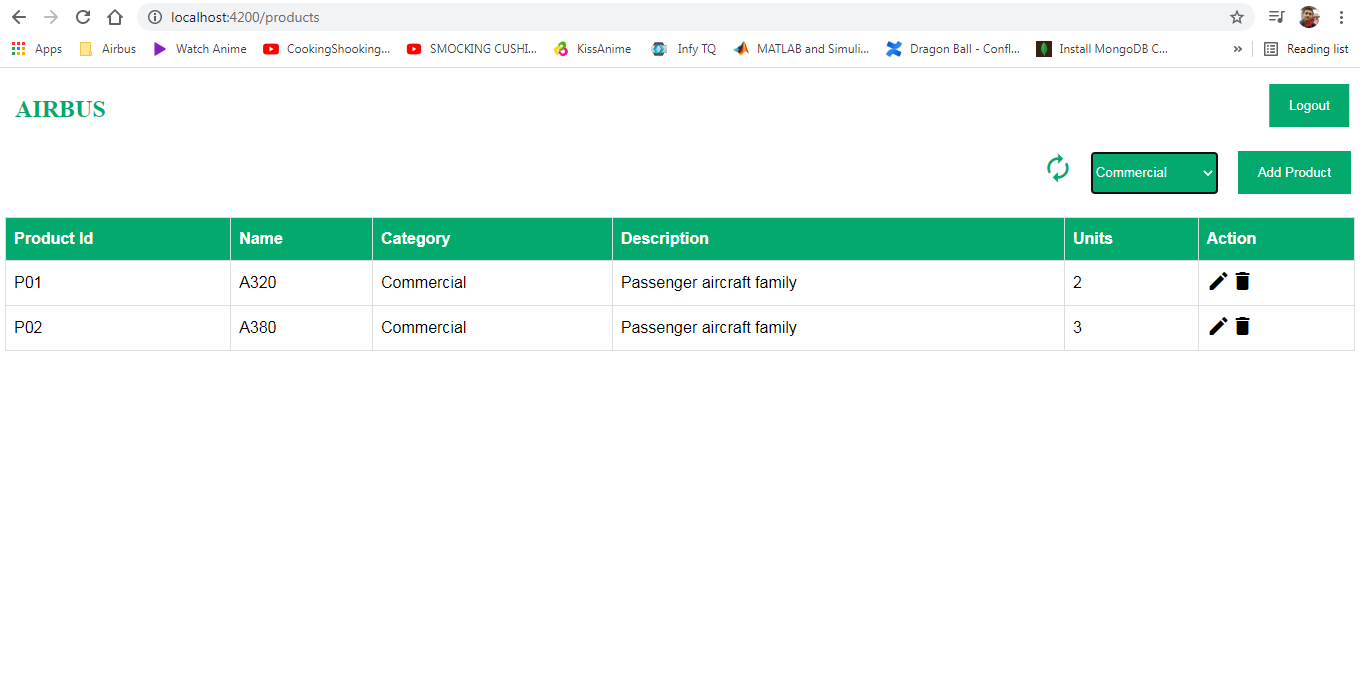Click the Logout button
The width and height of the screenshot is (1360, 685).
[x=1308, y=105]
